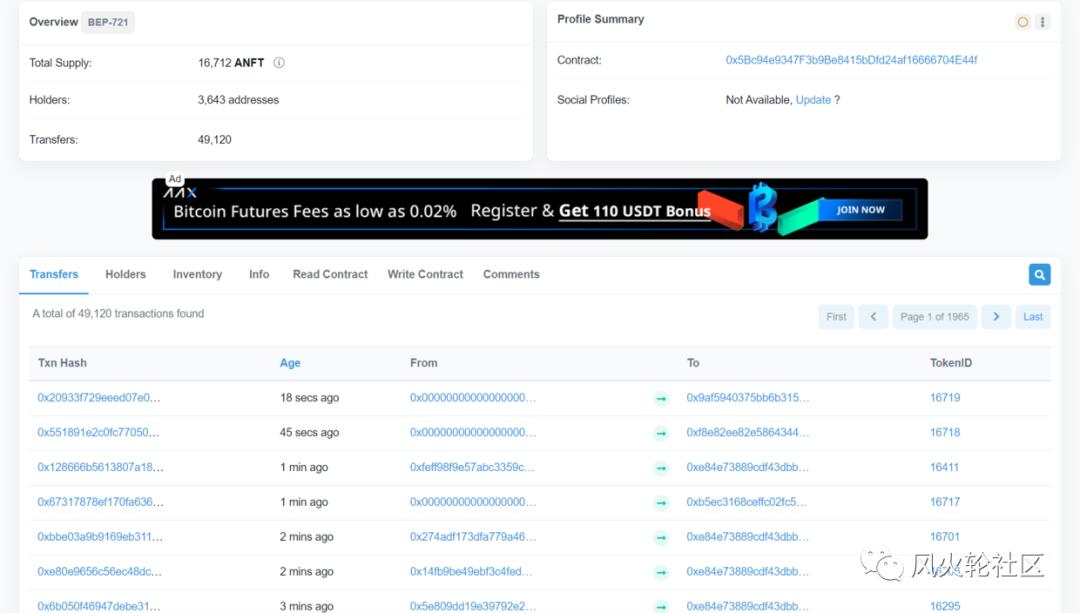Go to next page with right chevron
Image resolution: width=1080 pixels, height=613 pixels.
(995, 317)
